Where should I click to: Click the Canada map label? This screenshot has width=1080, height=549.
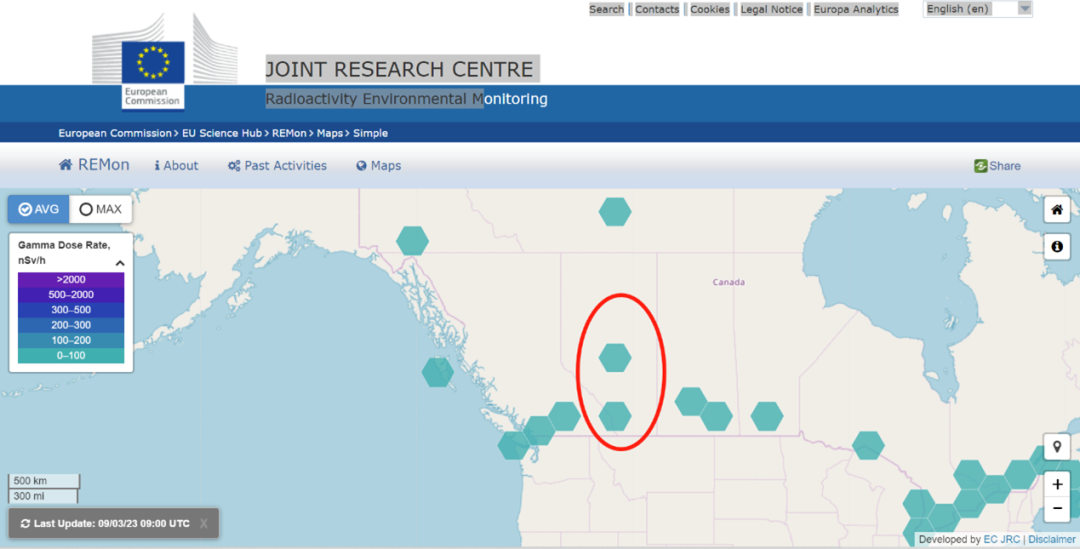coord(729,282)
